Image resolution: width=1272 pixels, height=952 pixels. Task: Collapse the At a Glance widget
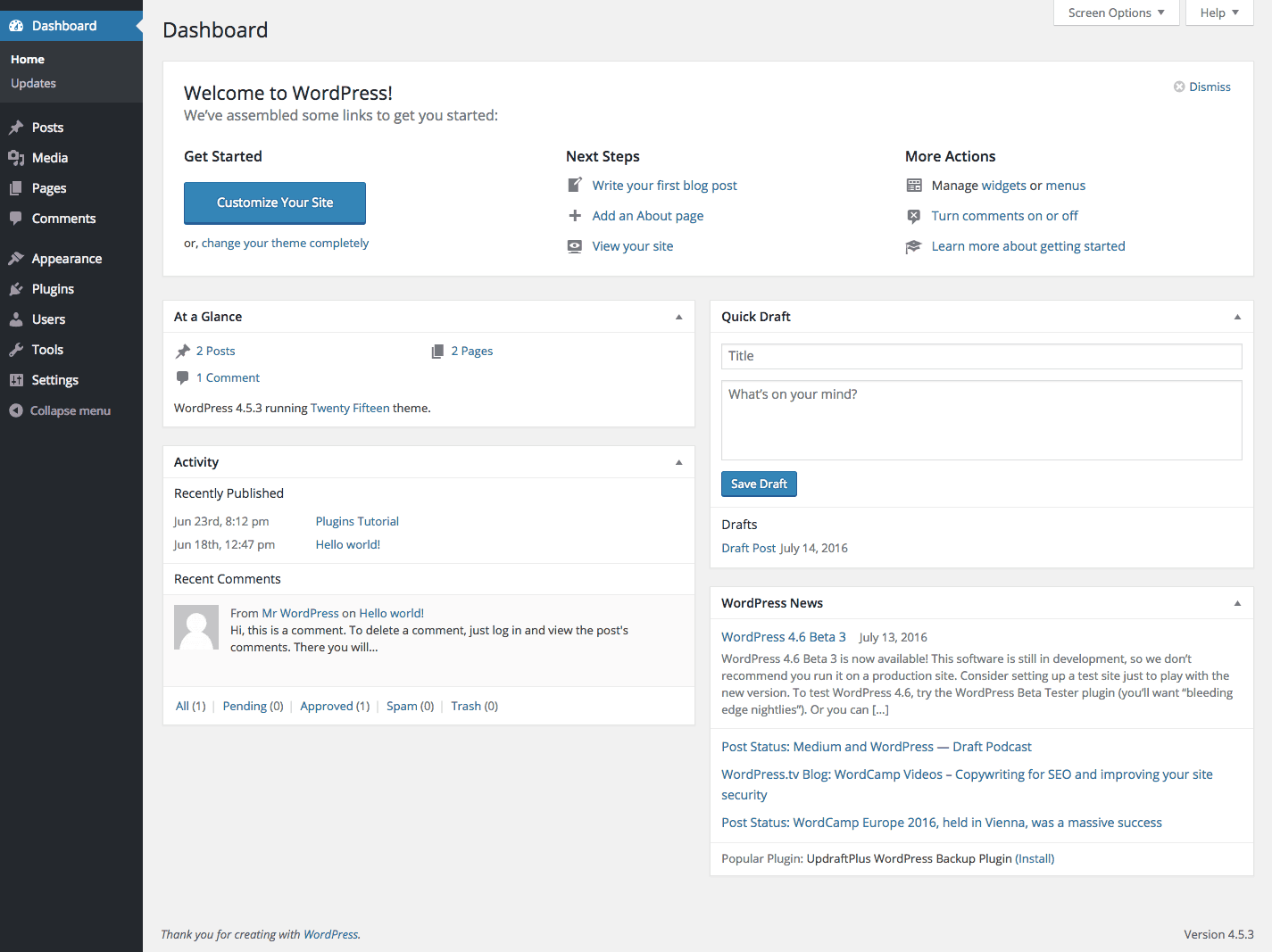pyautogui.click(x=678, y=317)
